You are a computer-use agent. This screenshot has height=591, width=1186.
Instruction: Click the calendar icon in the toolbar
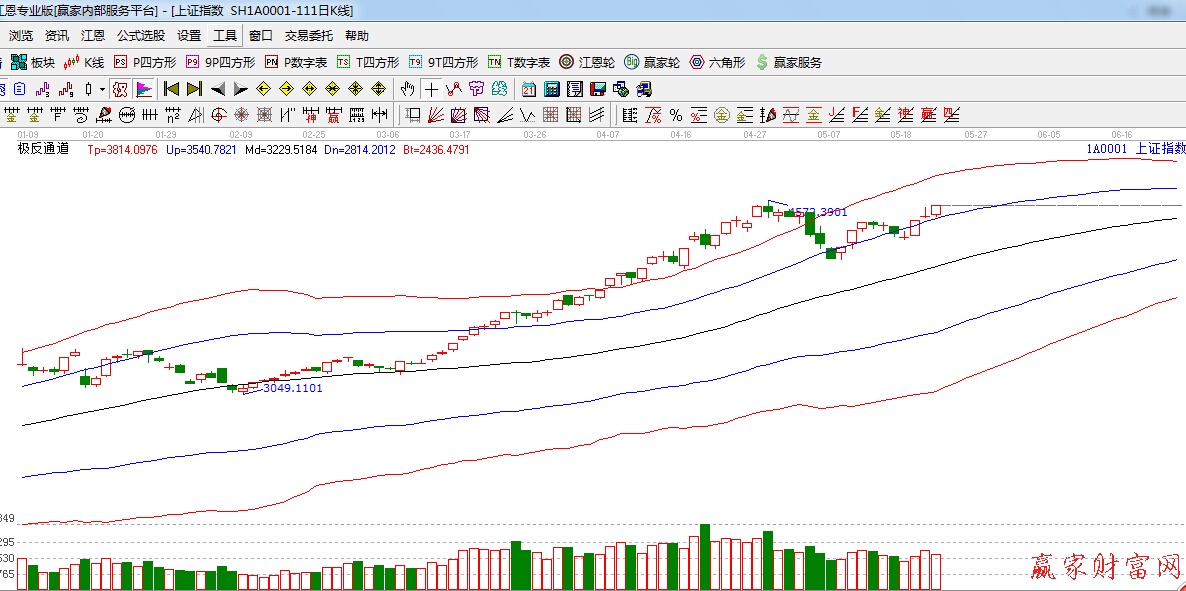tap(528, 89)
